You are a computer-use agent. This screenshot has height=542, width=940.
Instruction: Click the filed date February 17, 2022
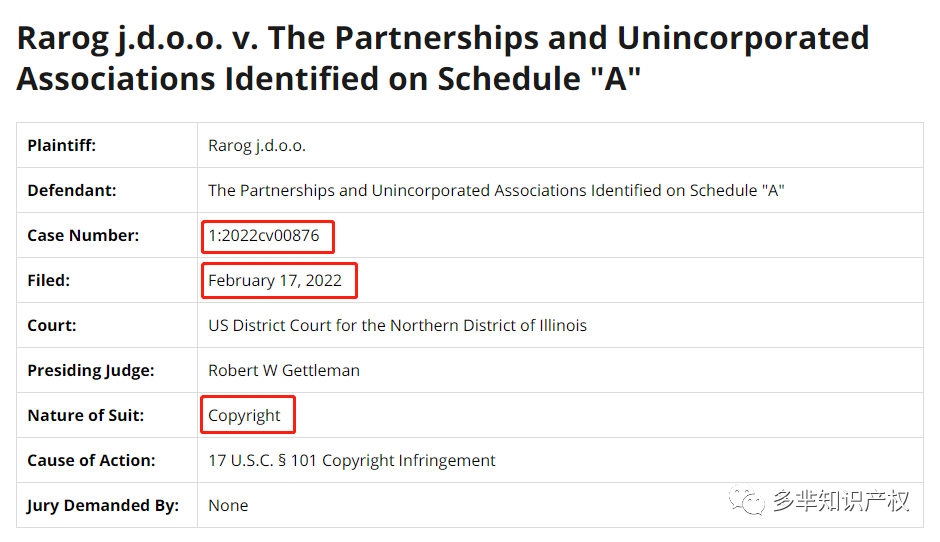(x=275, y=281)
